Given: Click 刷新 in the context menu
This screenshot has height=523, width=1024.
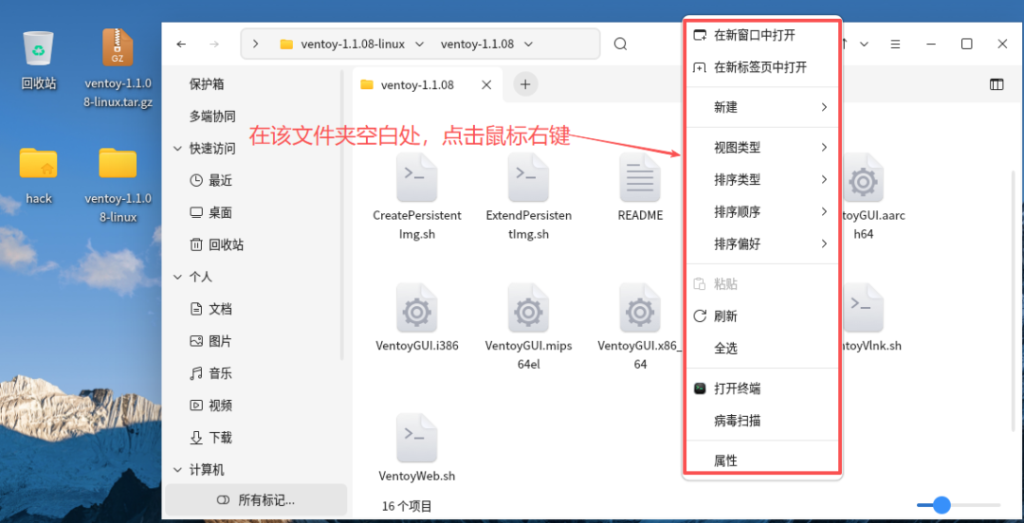Looking at the screenshot, I should click(761, 317).
